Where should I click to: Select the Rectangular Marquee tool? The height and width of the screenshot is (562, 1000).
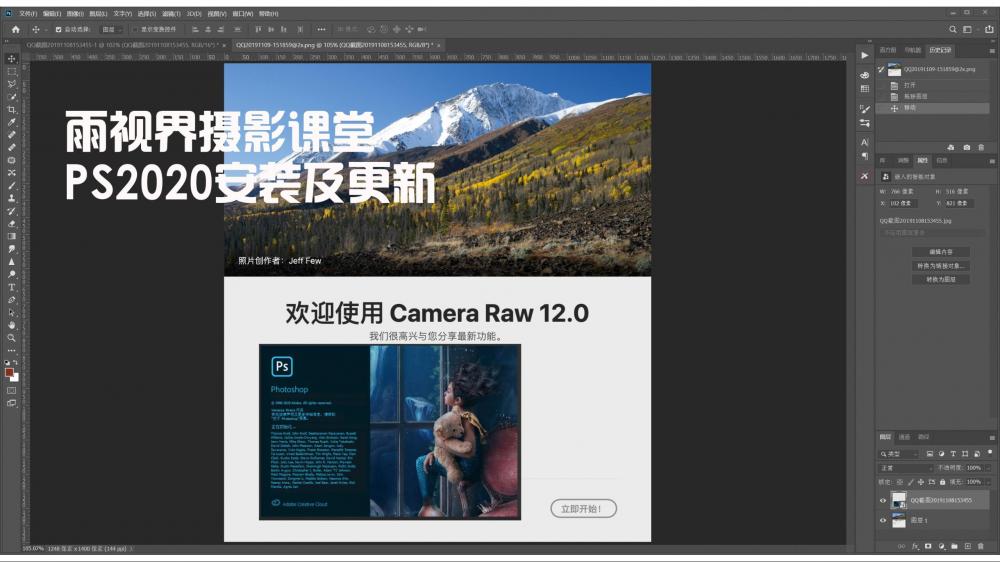coord(11,71)
